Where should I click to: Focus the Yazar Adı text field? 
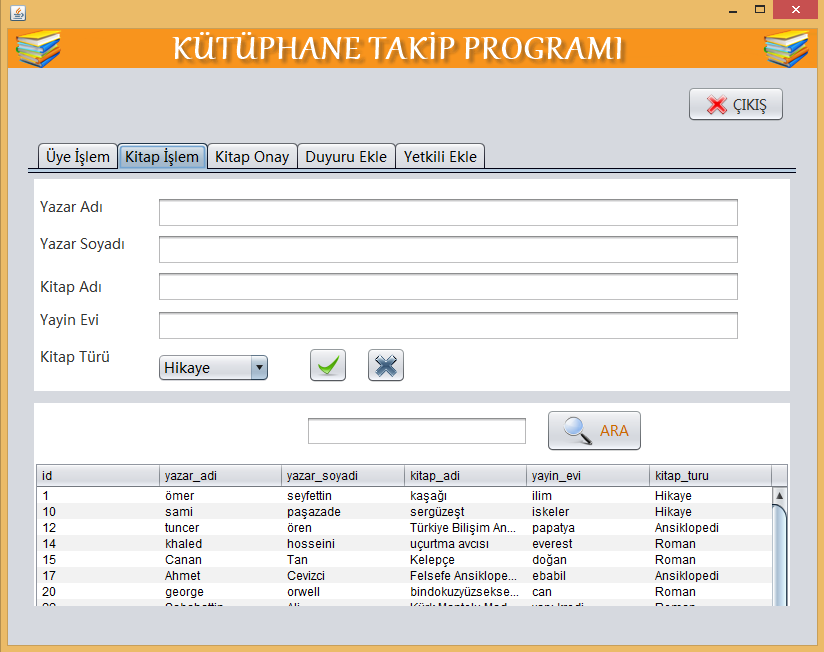(447, 213)
